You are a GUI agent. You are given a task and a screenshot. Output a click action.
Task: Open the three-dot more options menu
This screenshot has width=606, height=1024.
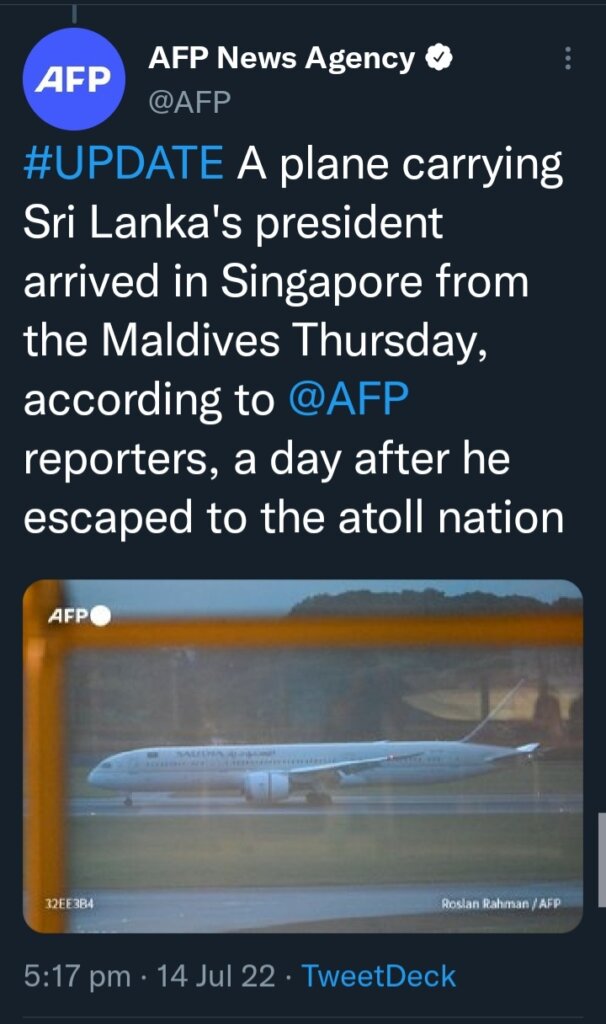tap(567, 59)
